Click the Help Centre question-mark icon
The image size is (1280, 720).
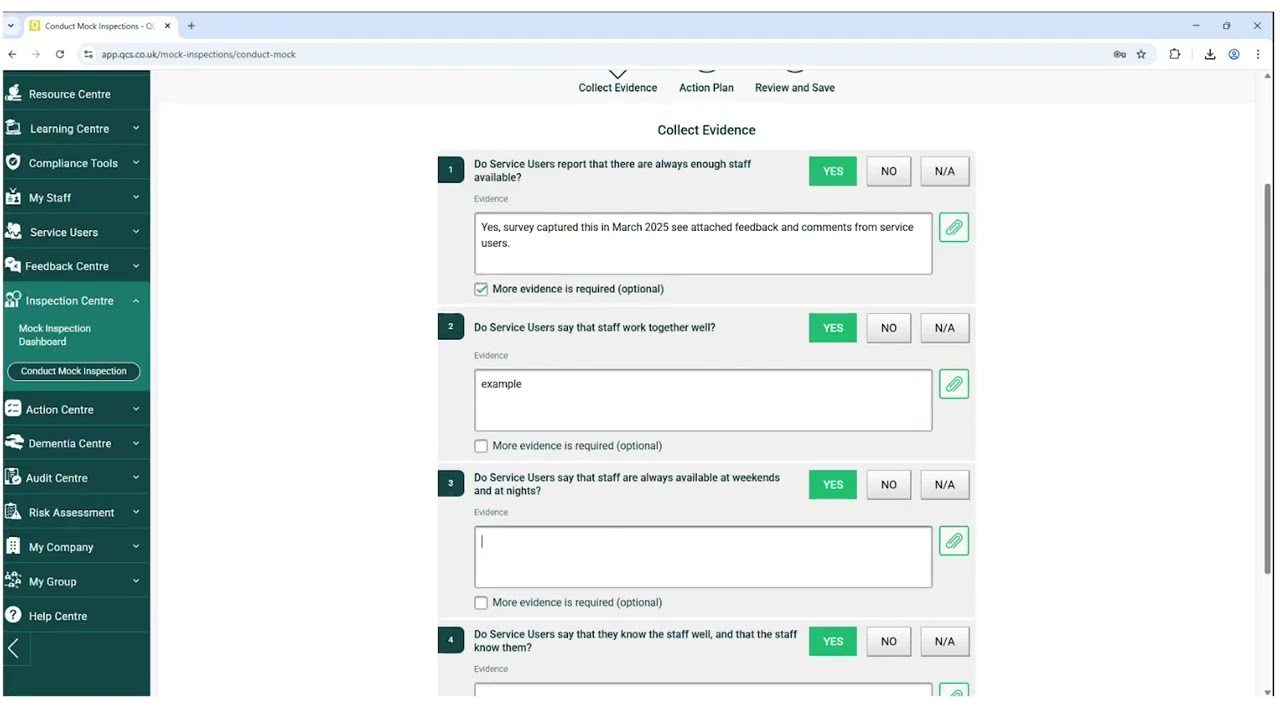(x=13, y=615)
